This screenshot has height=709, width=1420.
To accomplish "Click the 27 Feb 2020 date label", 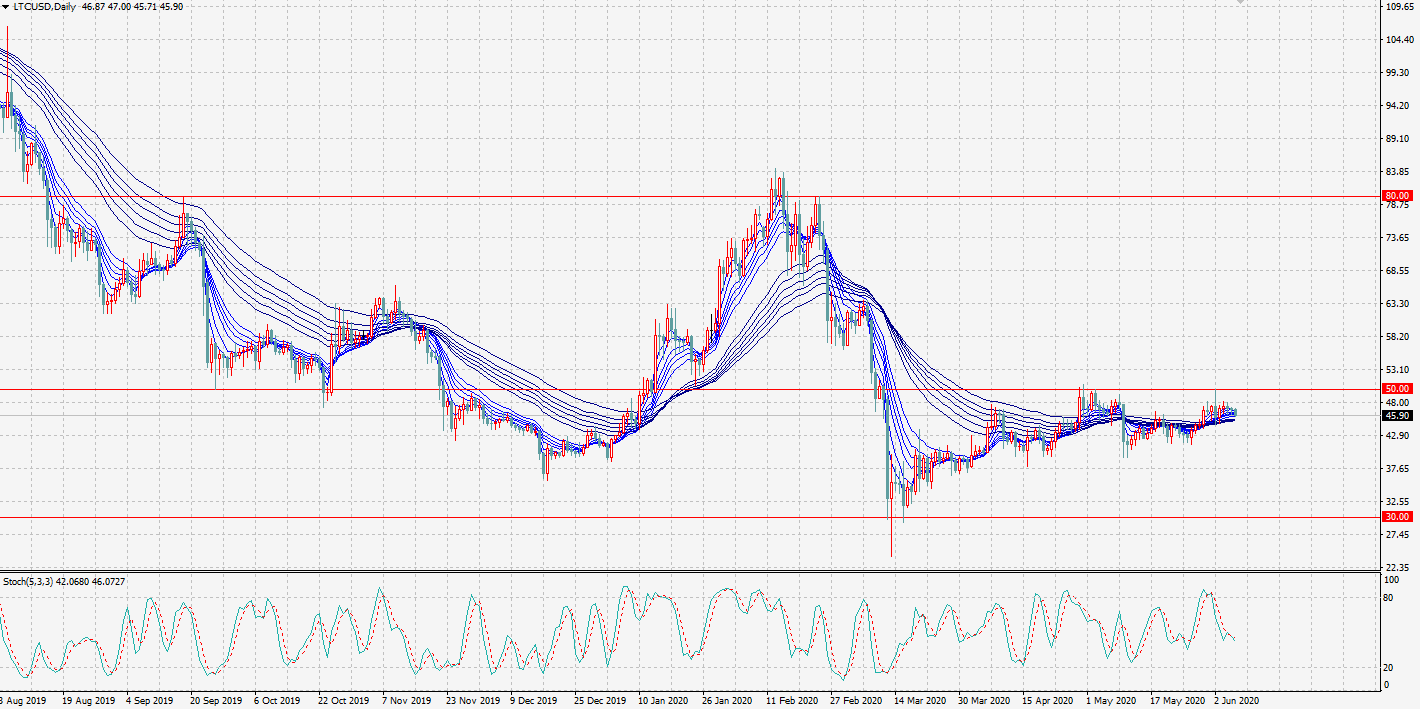I will pos(855,700).
